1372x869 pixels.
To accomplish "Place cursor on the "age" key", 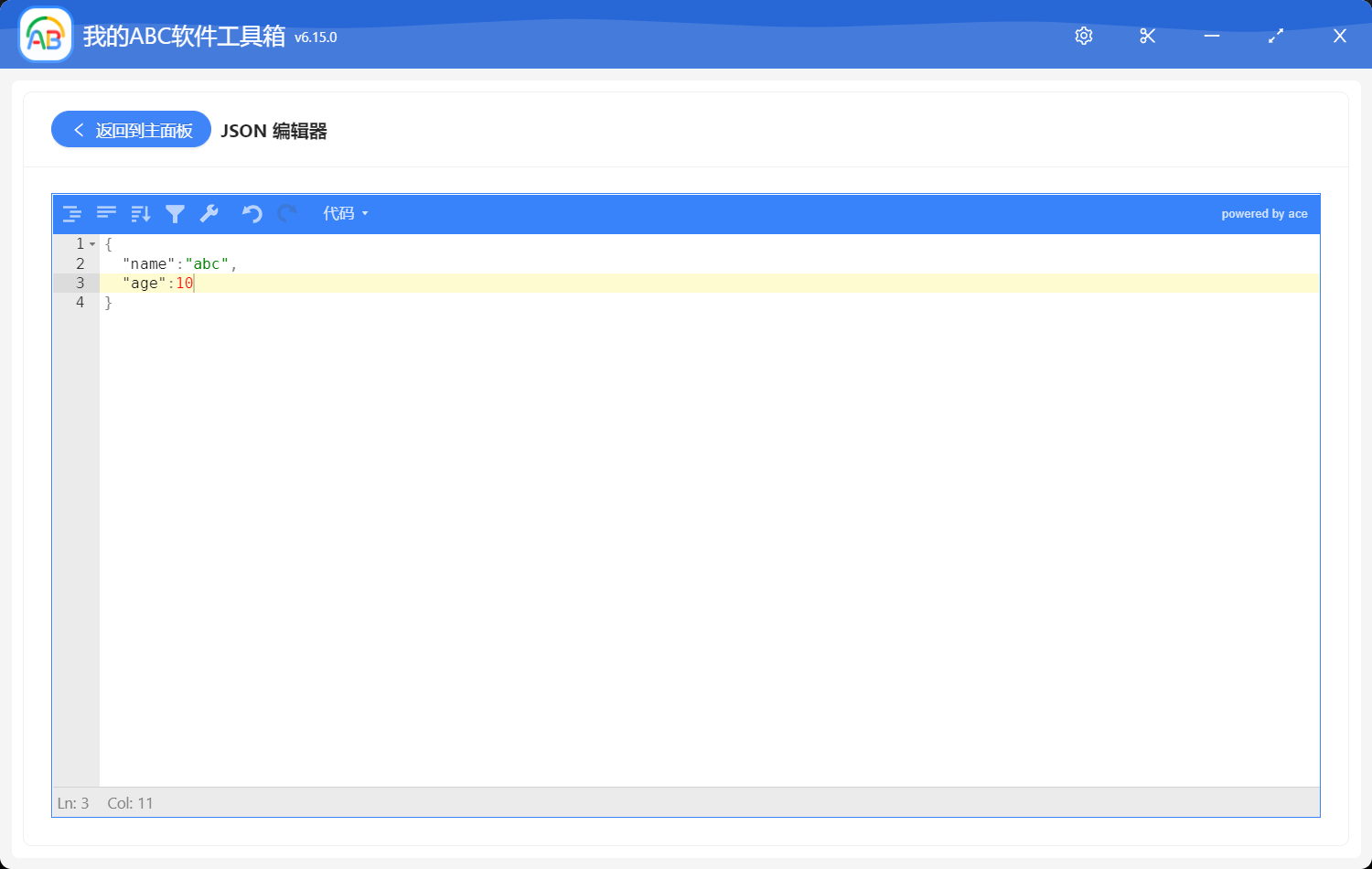I will (144, 284).
